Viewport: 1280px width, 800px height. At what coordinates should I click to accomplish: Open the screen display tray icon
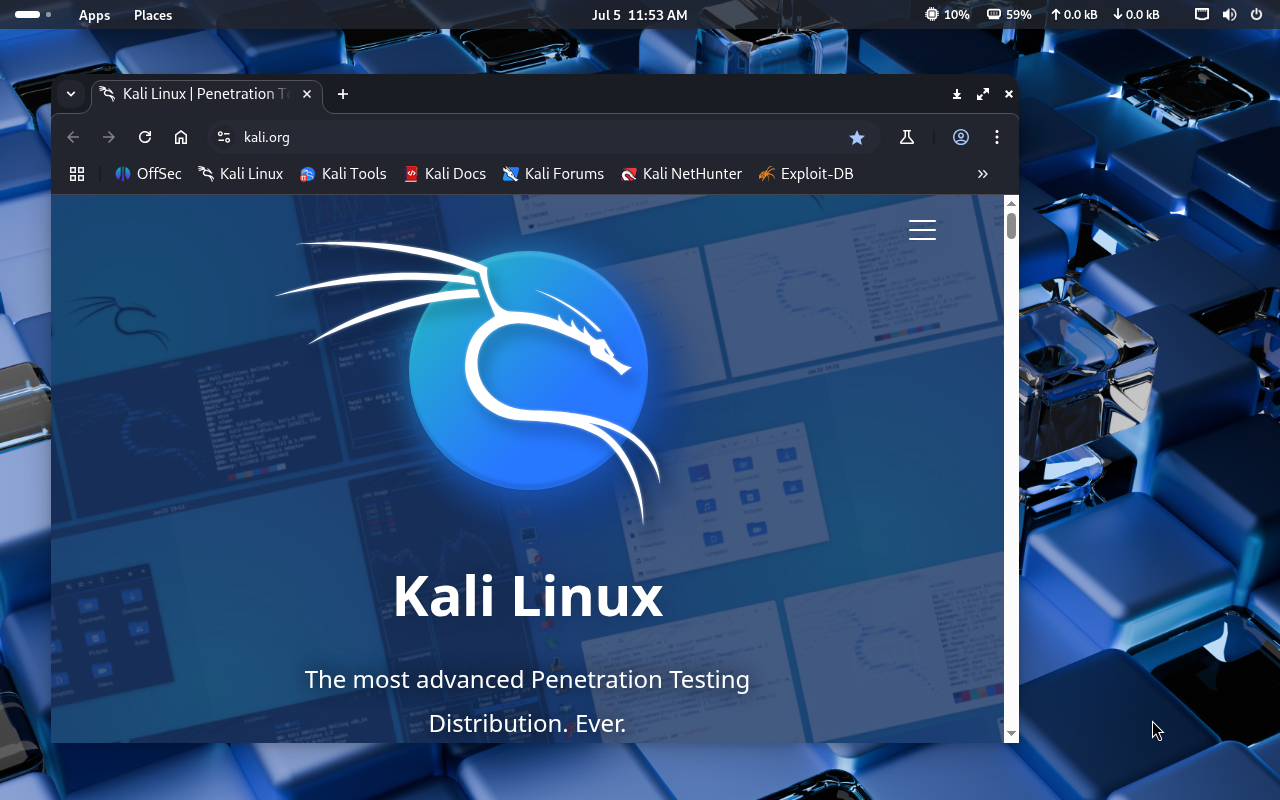(x=1202, y=15)
